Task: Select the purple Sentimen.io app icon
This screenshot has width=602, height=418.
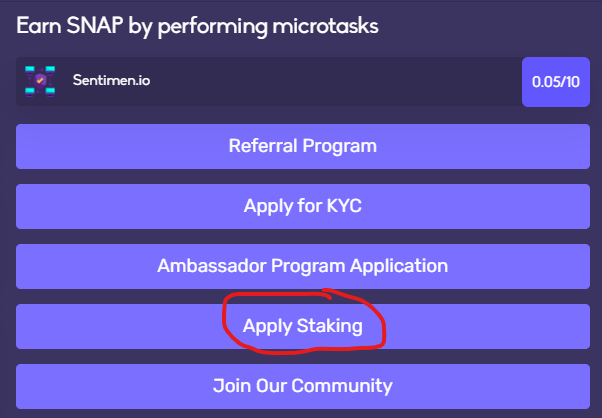Action: tap(40, 80)
